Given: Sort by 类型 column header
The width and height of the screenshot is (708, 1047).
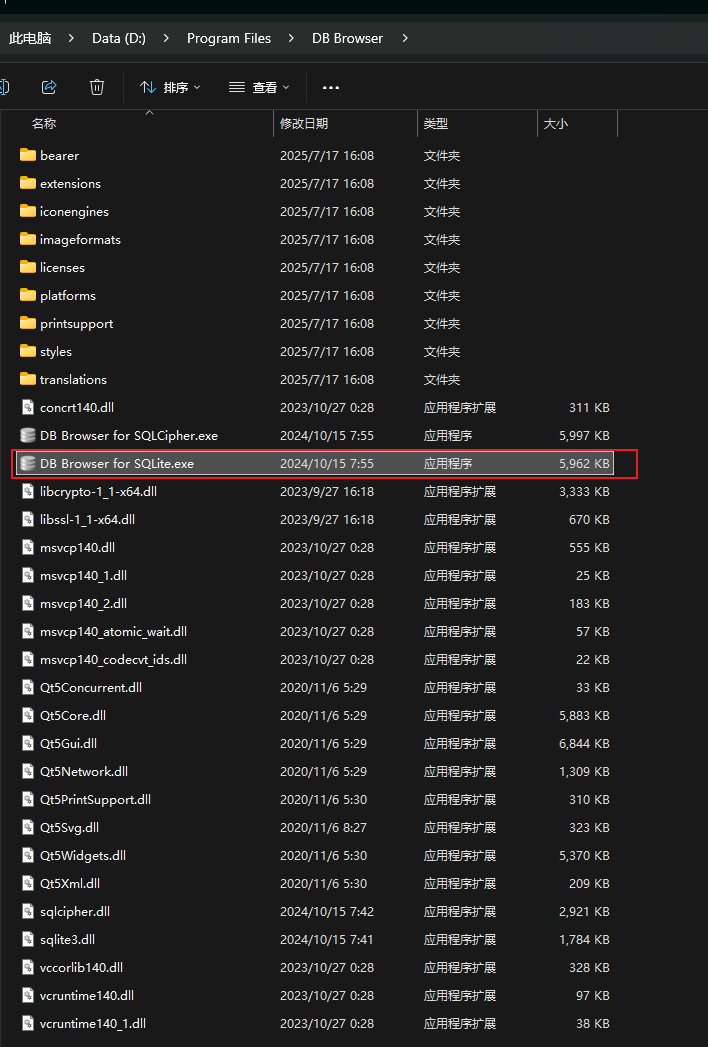Looking at the screenshot, I should tap(435, 124).
